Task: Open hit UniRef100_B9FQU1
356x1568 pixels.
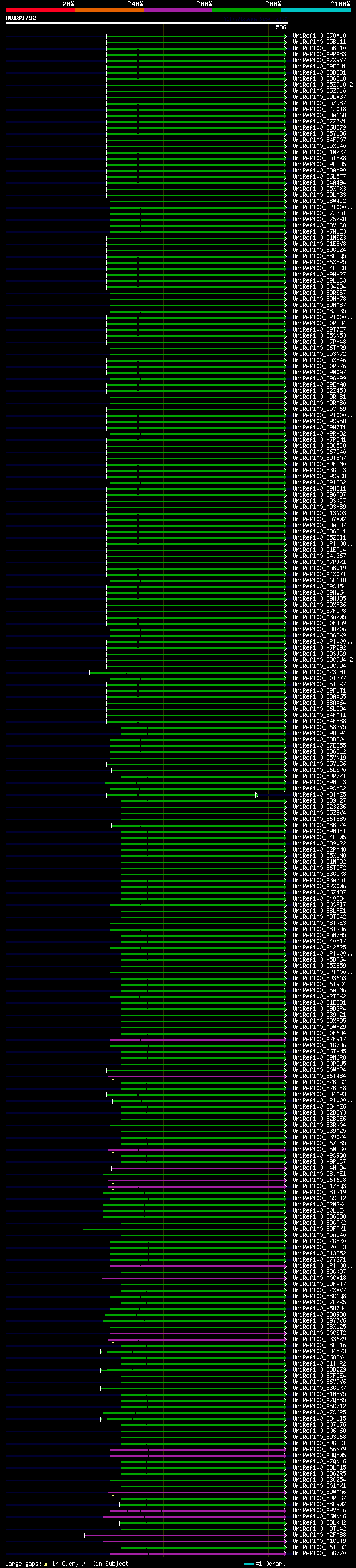Action: tap(319, 66)
